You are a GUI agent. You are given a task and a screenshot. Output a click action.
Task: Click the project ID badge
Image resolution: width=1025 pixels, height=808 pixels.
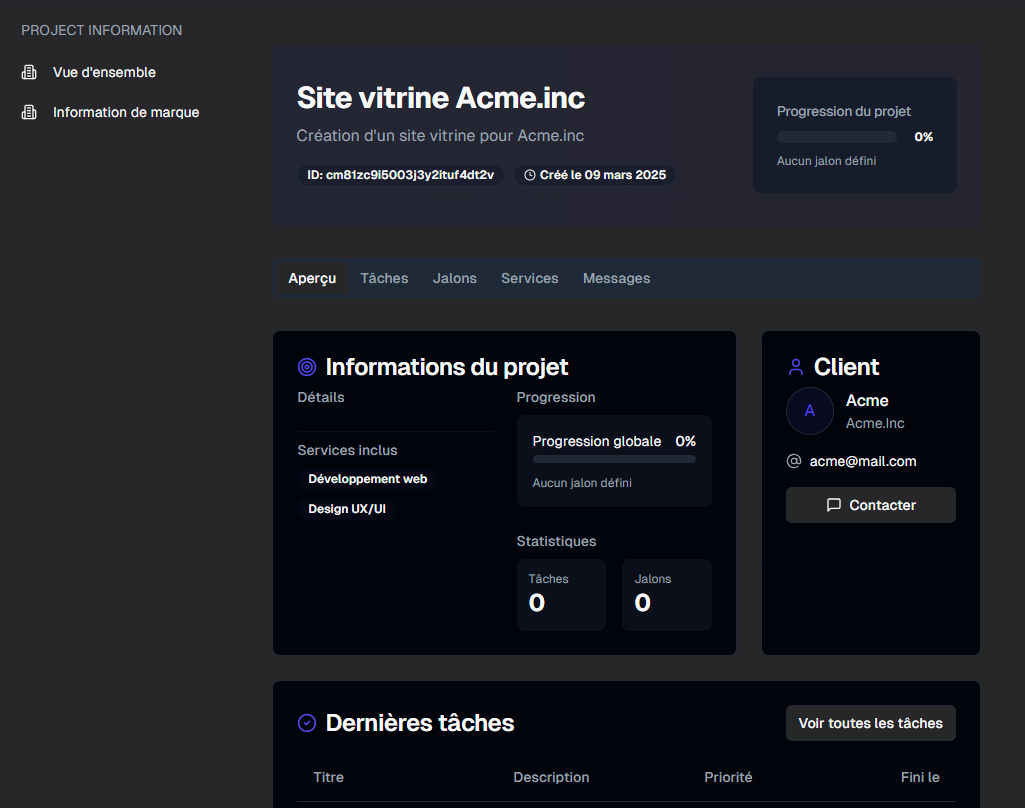(x=400, y=175)
